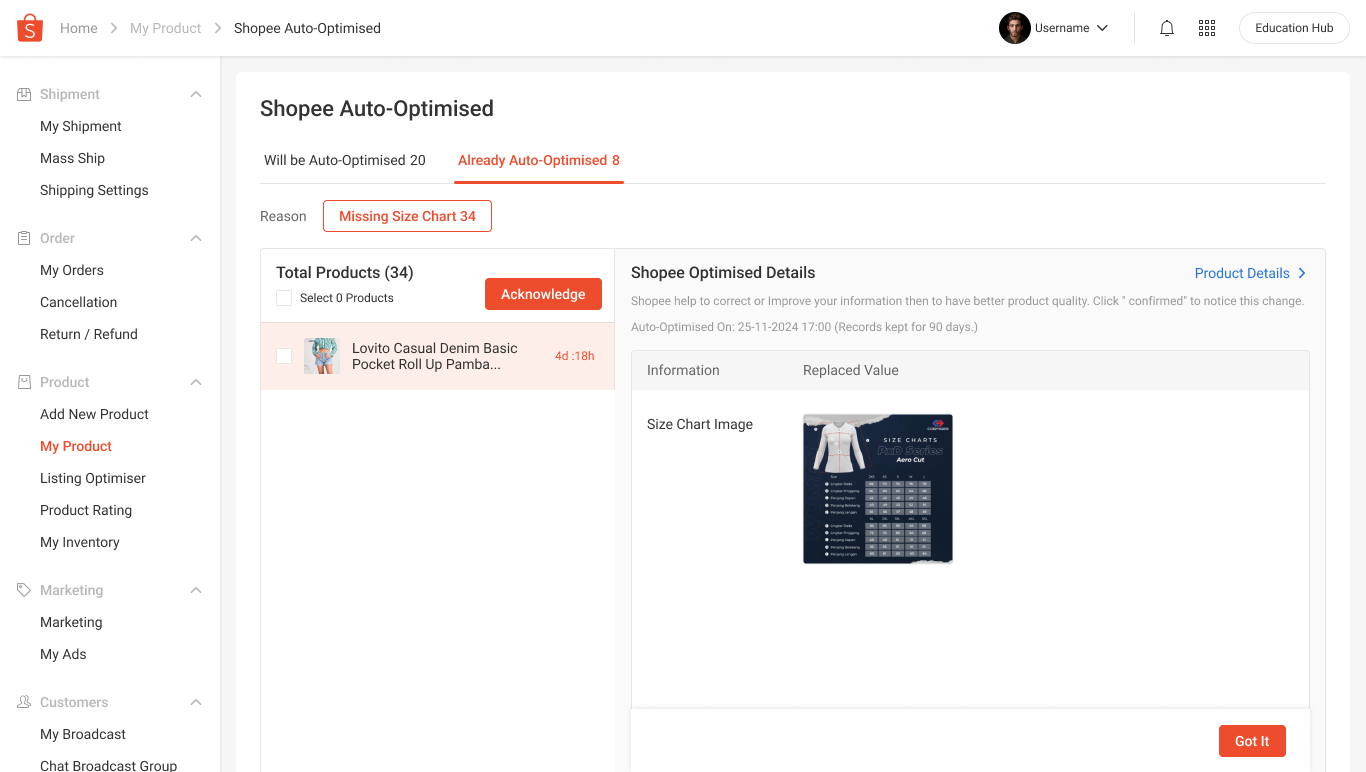Click the user profile avatar
Image resolution: width=1366 pixels, height=772 pixels.
(x=1014, y=28)
